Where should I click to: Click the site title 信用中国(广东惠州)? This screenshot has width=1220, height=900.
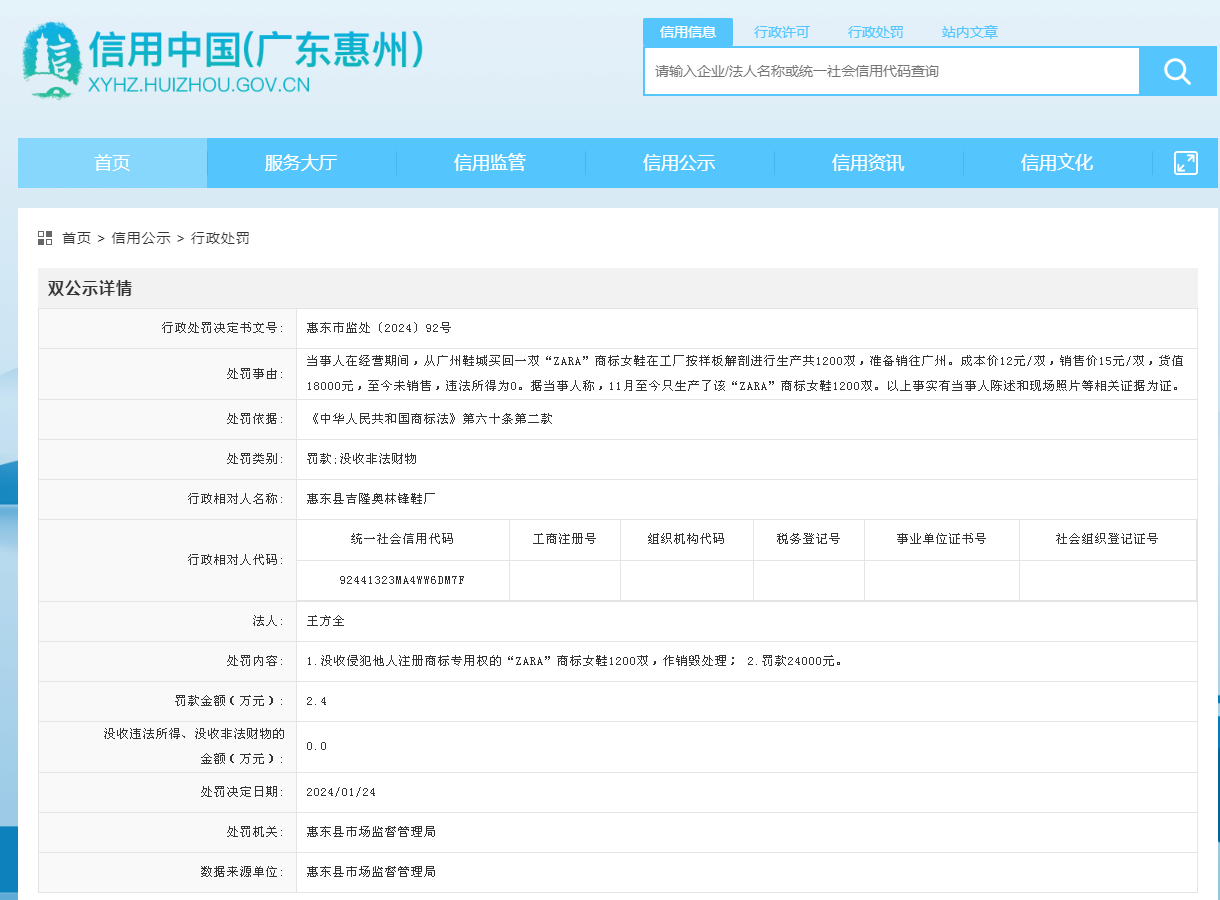256,49
